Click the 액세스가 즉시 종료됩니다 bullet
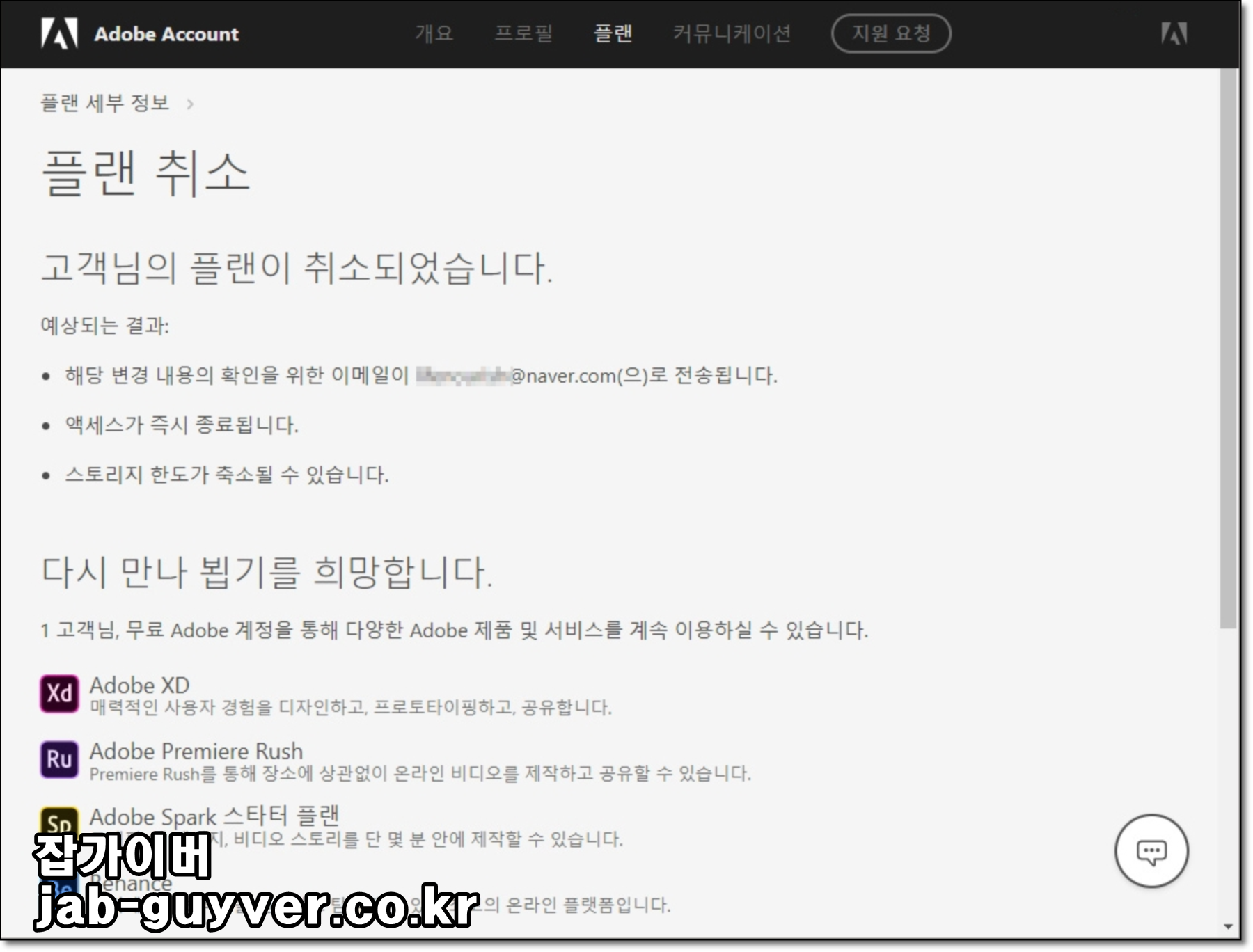The width and height of the screenshot is (1253, 952). click(182, 425)
